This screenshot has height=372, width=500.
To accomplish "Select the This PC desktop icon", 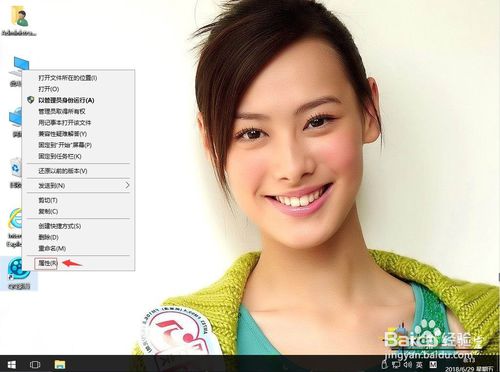I will 16,72.
